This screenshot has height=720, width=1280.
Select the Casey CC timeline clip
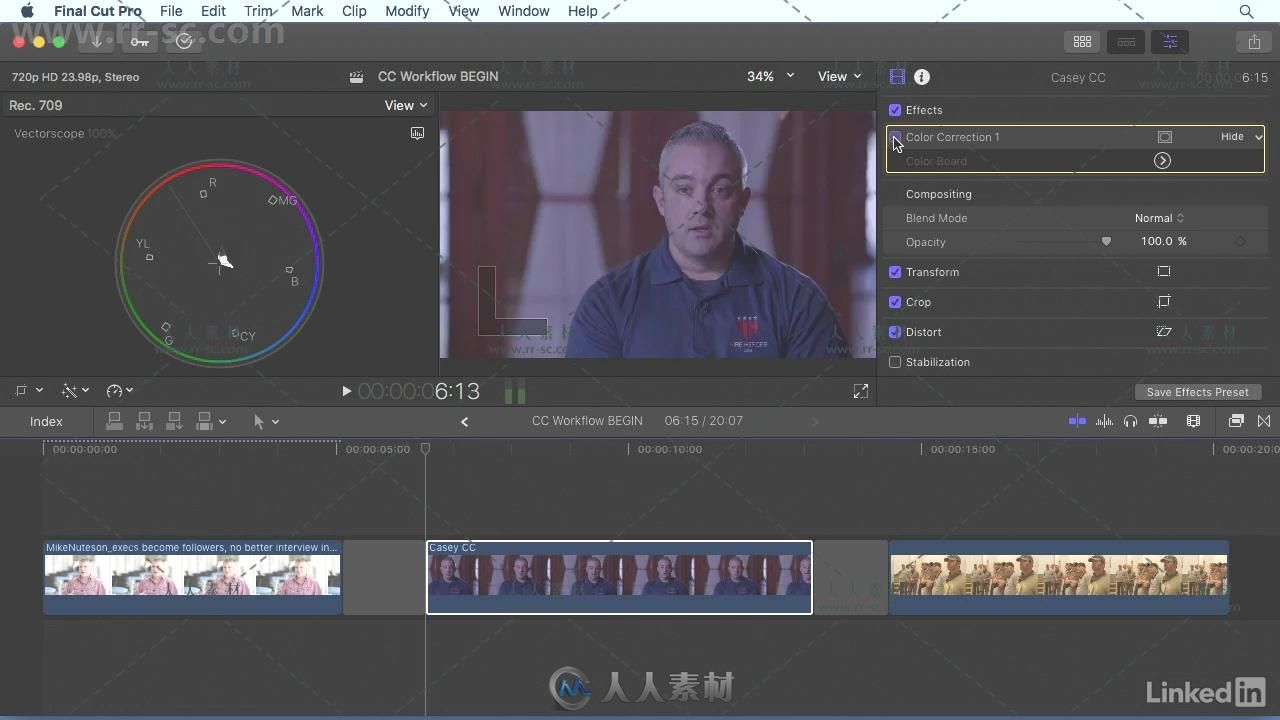click(x=619, y=577)
